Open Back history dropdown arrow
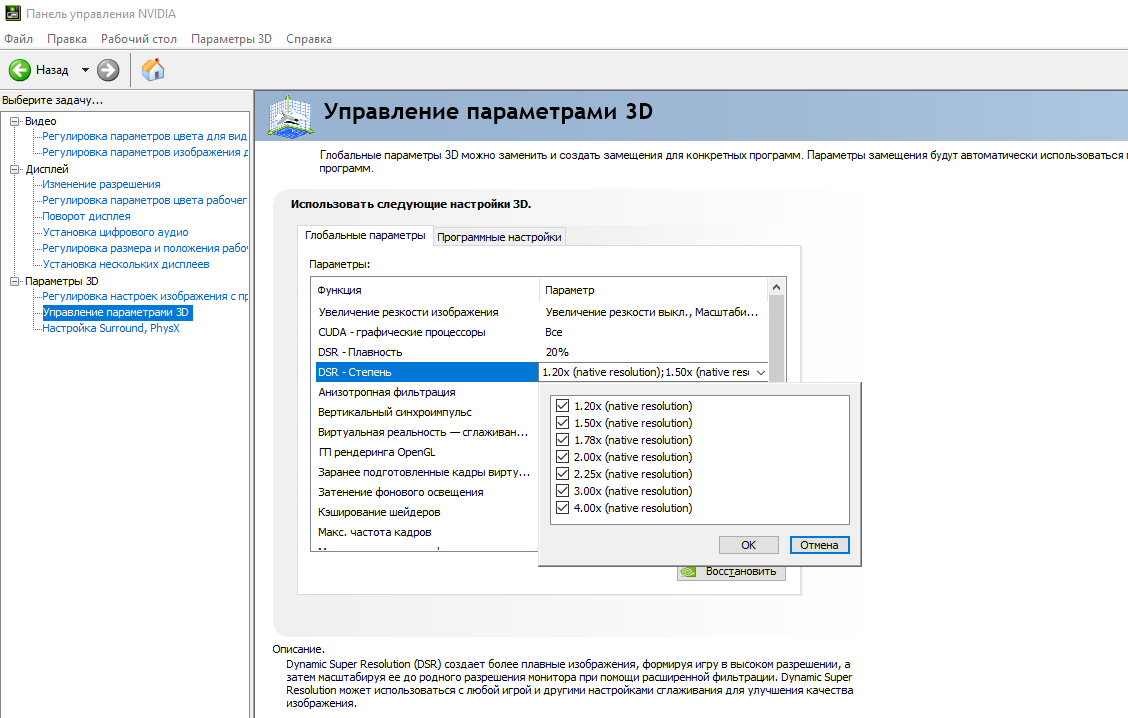 85,70
